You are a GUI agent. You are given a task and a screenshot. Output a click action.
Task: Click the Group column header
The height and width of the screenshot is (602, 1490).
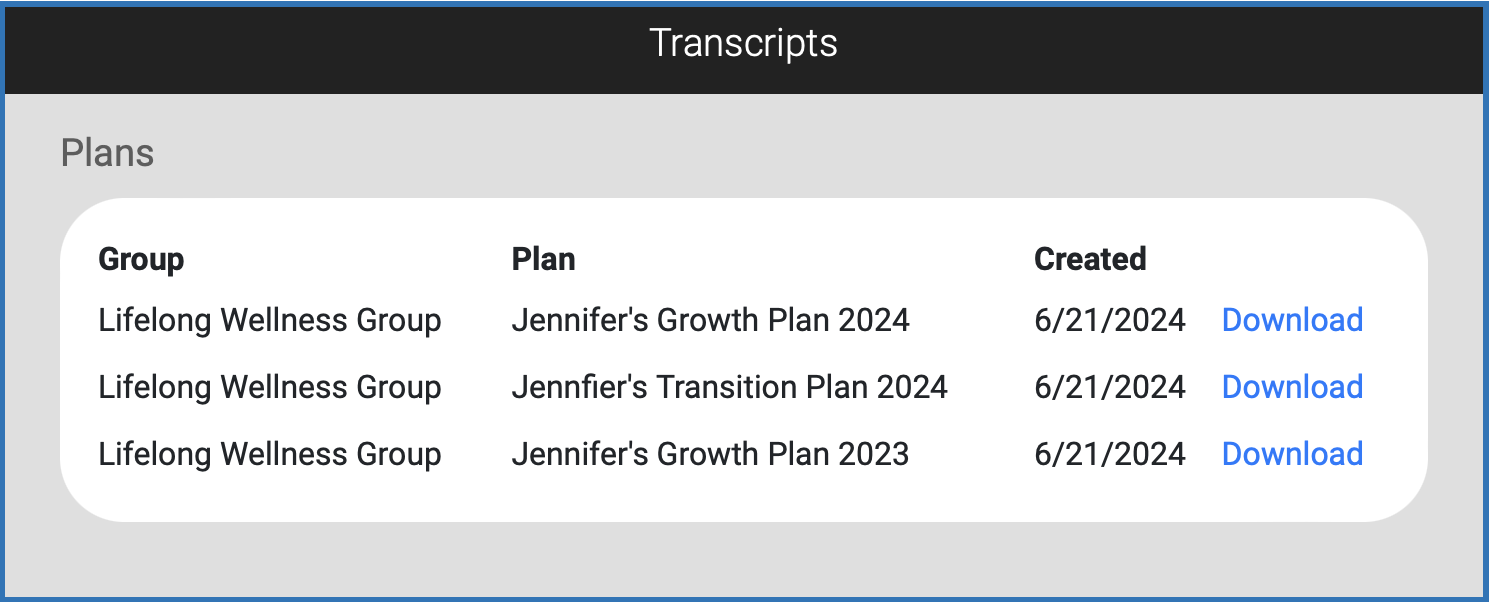coord(141,259)
